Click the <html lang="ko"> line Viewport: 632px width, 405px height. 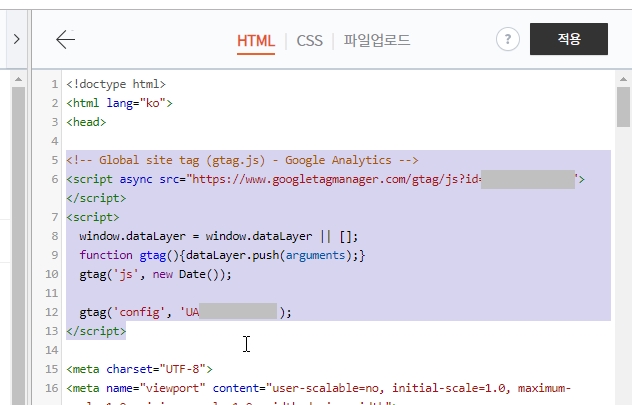119,103
